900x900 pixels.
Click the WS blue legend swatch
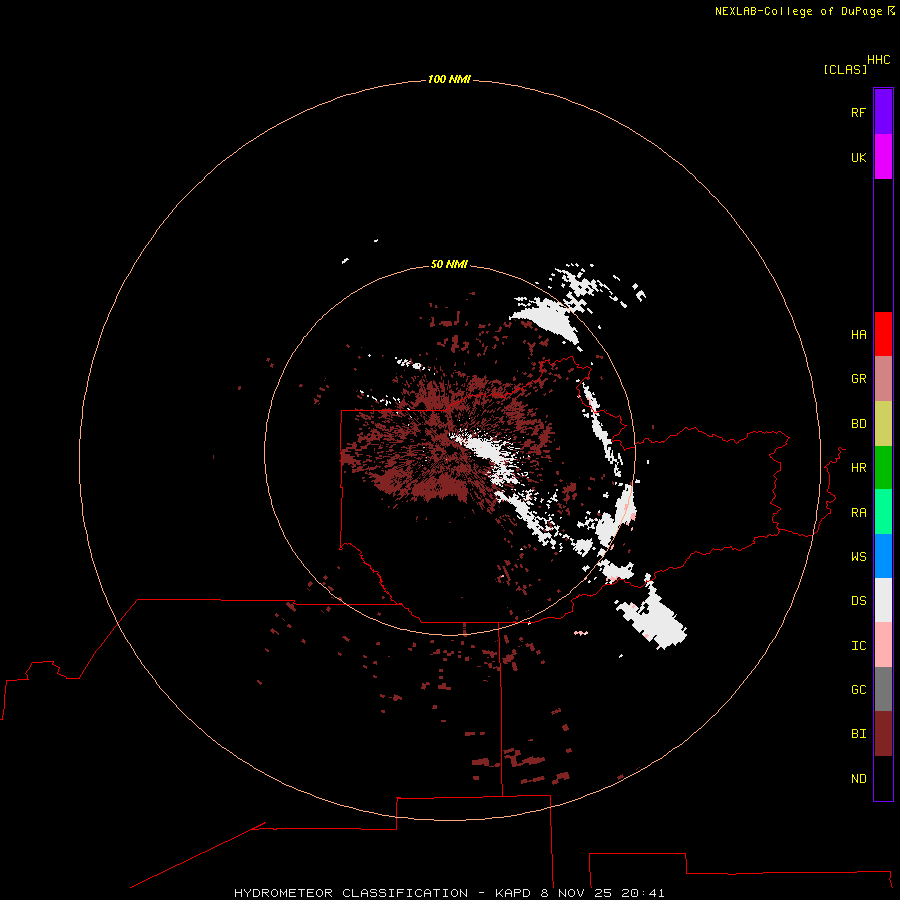click(883, 556)
